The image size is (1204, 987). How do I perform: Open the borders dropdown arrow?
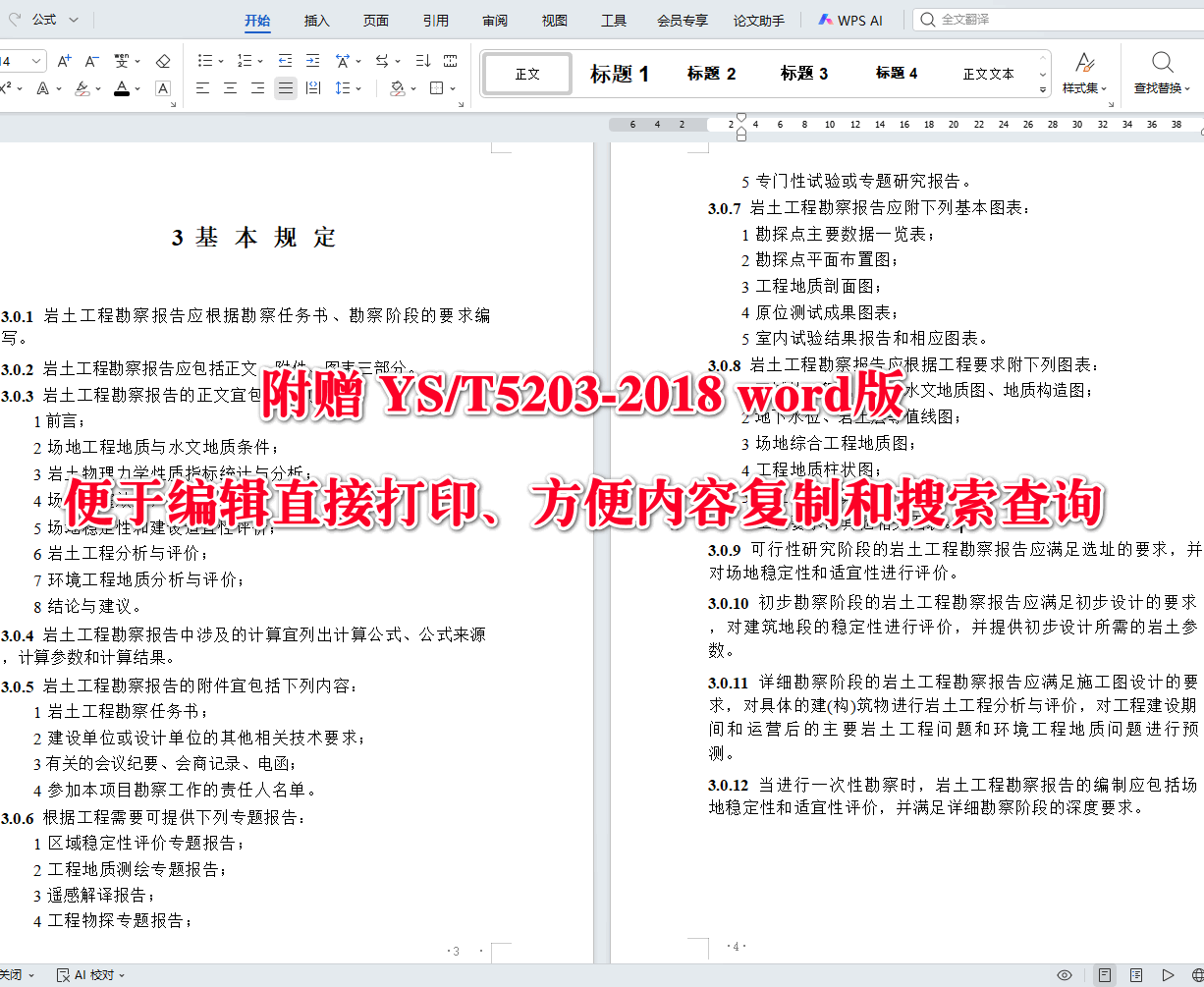[x=453, y=89]
